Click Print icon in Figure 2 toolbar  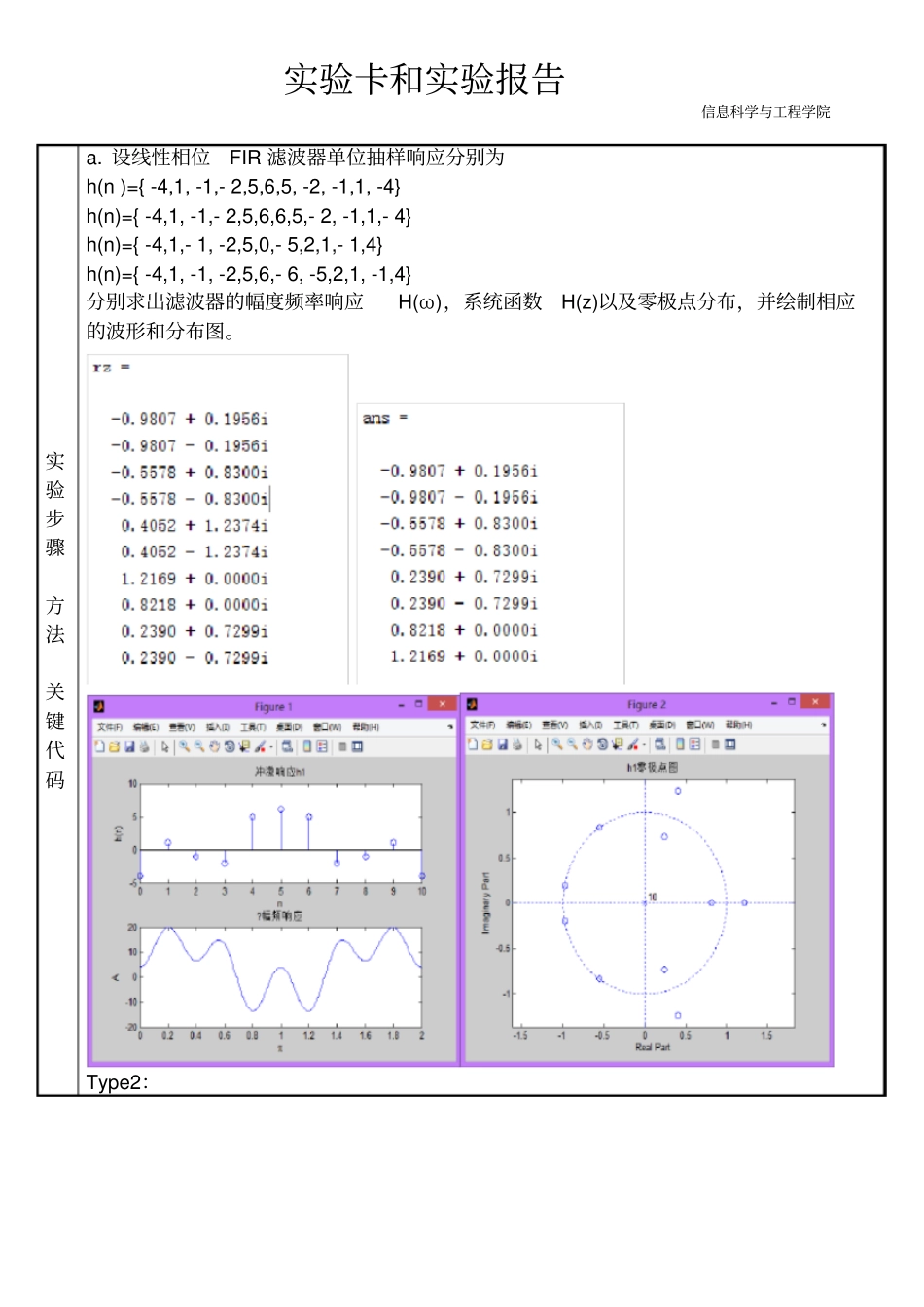click(x=517, y=744)
